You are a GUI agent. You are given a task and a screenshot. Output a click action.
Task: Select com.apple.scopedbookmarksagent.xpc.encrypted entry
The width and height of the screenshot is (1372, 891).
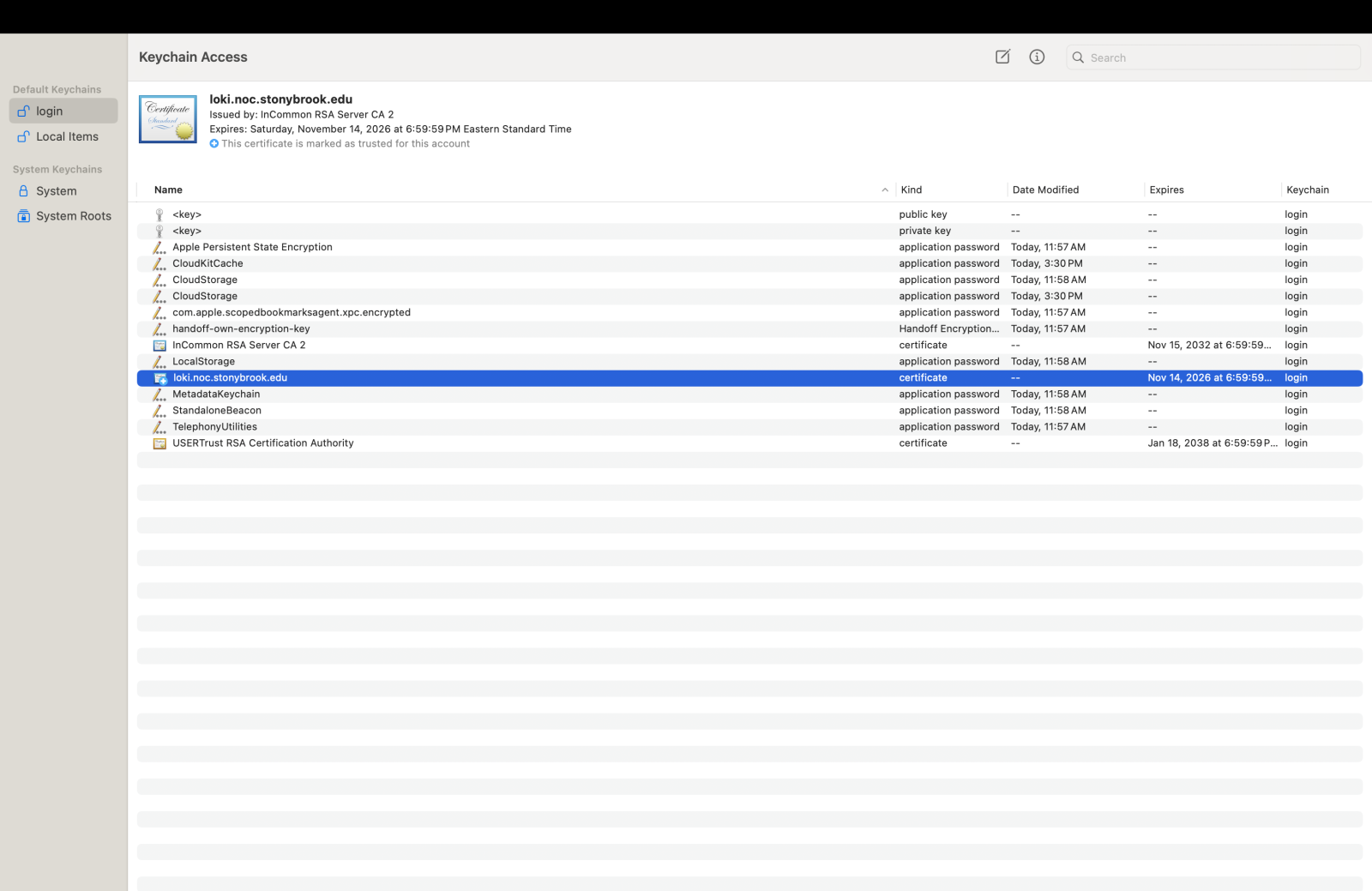[x=749, y=312]
